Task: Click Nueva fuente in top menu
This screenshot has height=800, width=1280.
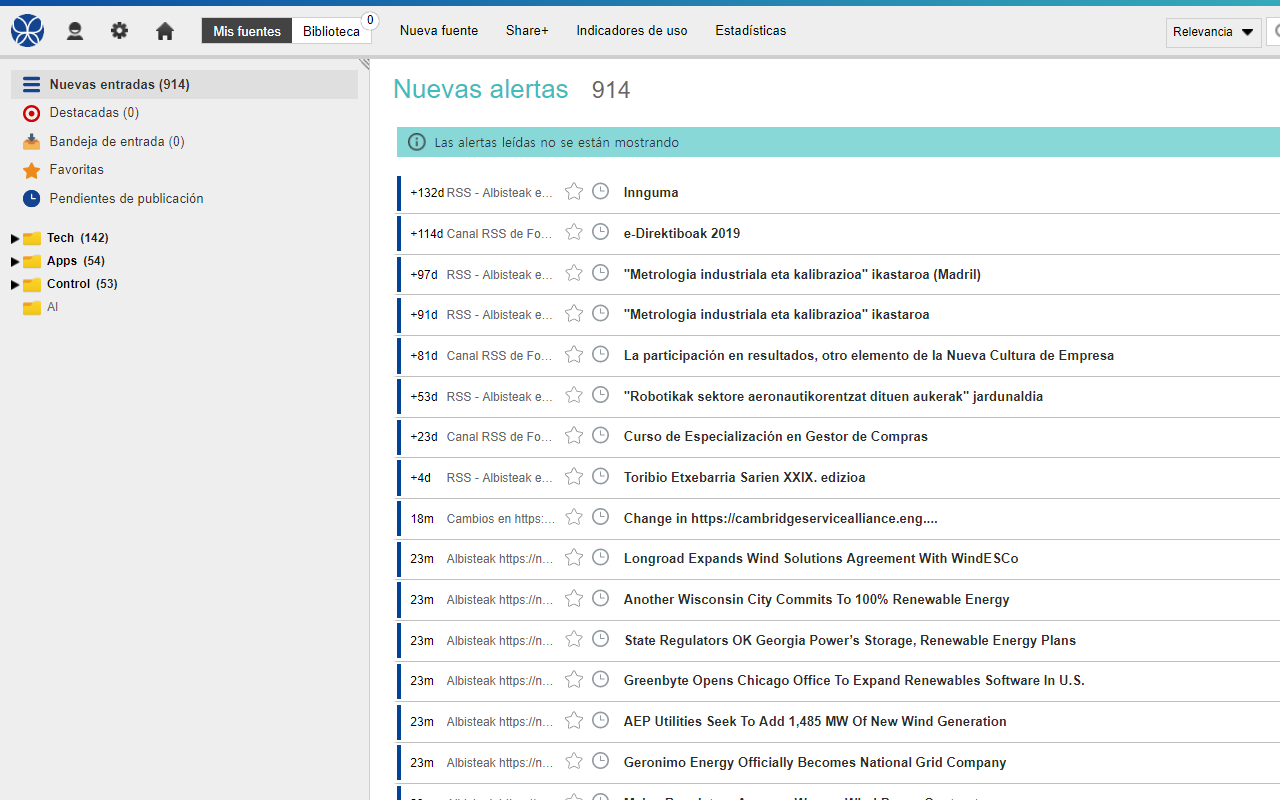Action: [439, 31]
